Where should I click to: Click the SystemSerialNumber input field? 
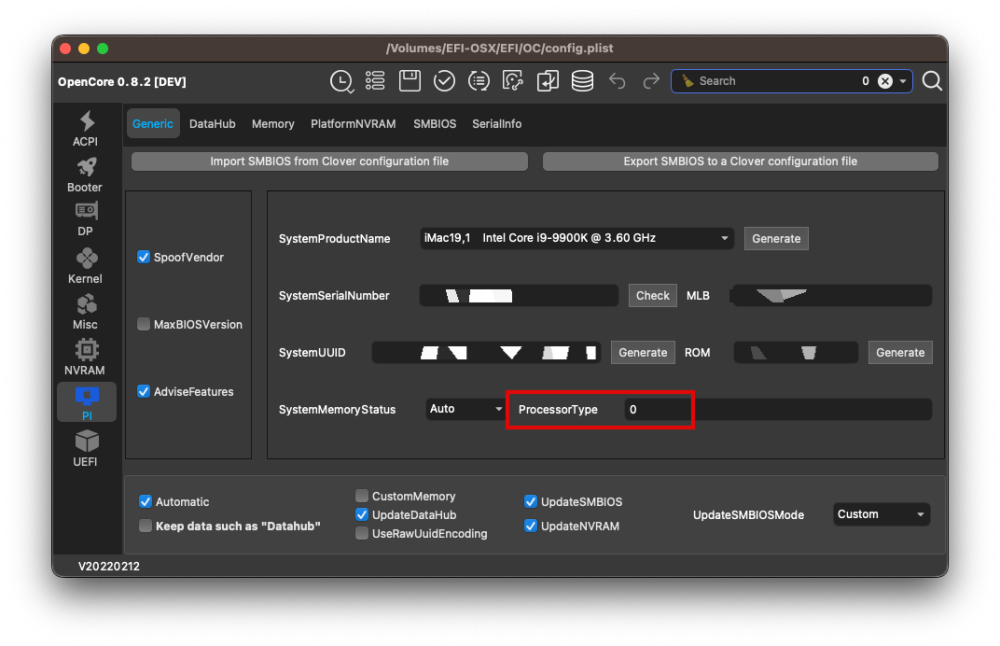(518, 295)
